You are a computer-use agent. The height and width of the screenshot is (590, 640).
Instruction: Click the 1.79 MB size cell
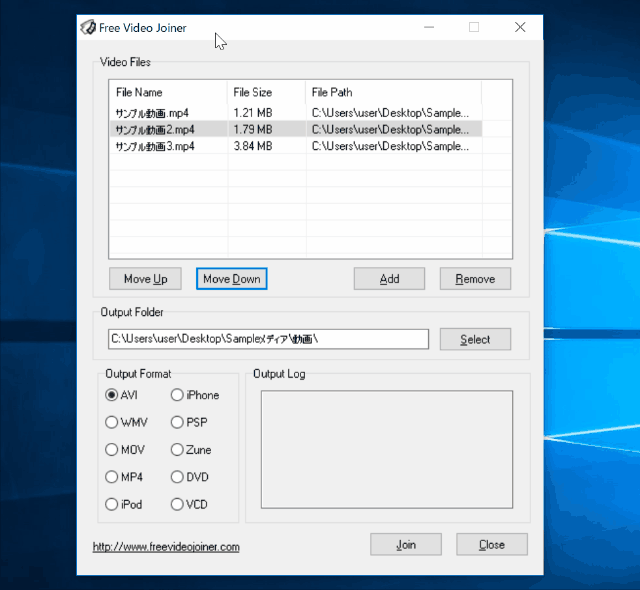click(253, 129)
